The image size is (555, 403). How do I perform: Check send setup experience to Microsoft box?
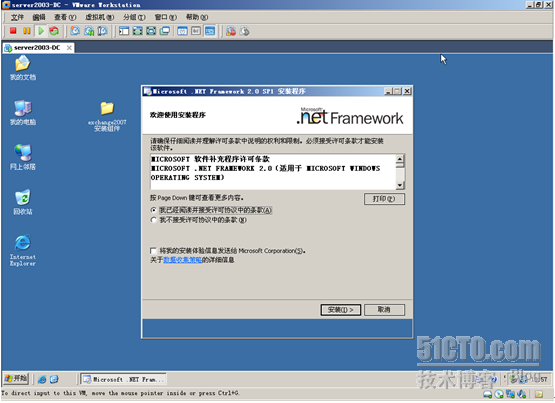pos(153,251)
